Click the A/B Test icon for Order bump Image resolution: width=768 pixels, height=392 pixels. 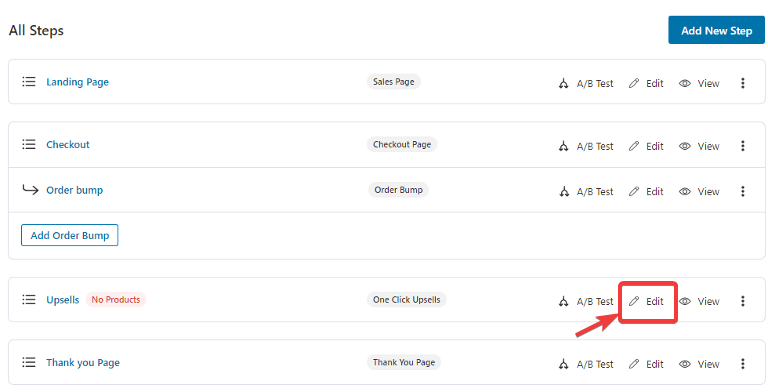click(x=564, y=192)
